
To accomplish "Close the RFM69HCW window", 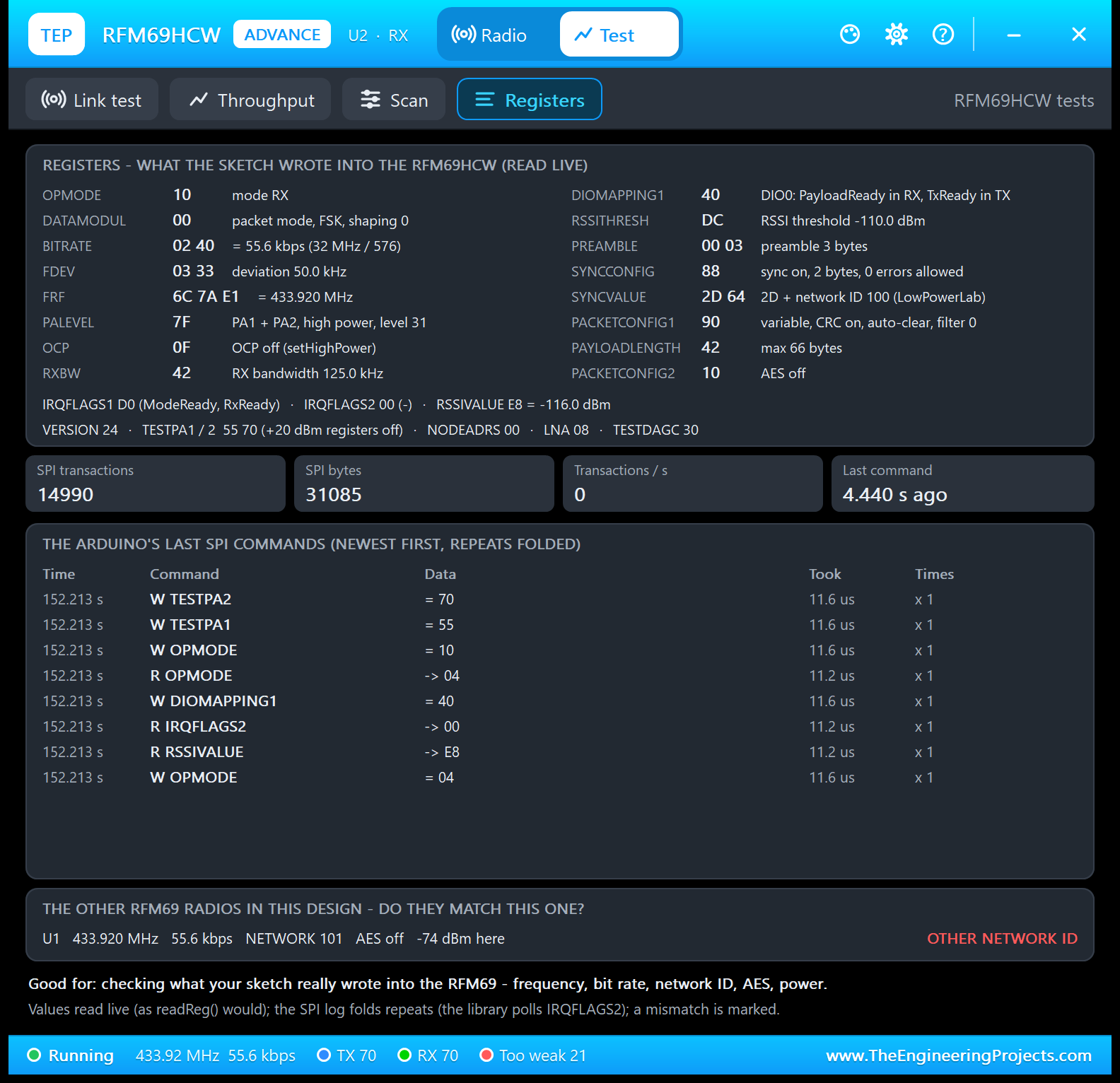I will [1079, 34].
